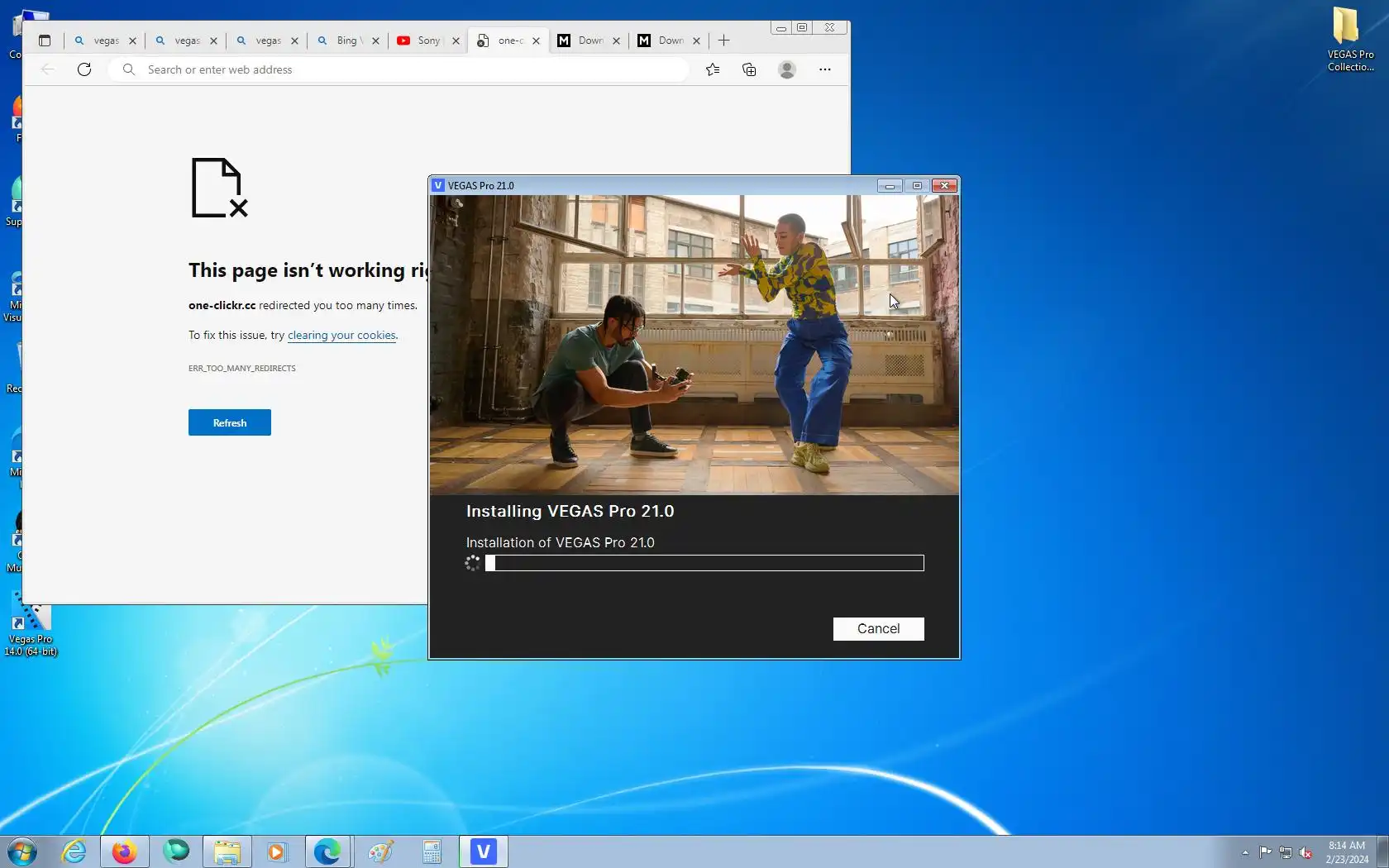
Task: Open Calculator from the taskbar
Action: [432, 851]
